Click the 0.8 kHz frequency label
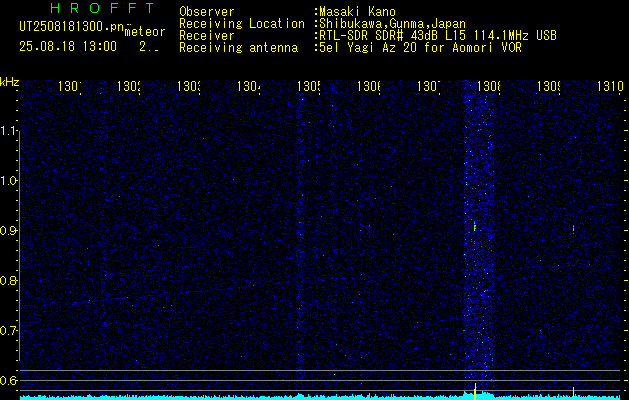The width and height of the screenshot is (629, 400). pyautogui.click(x=10, y=280)
